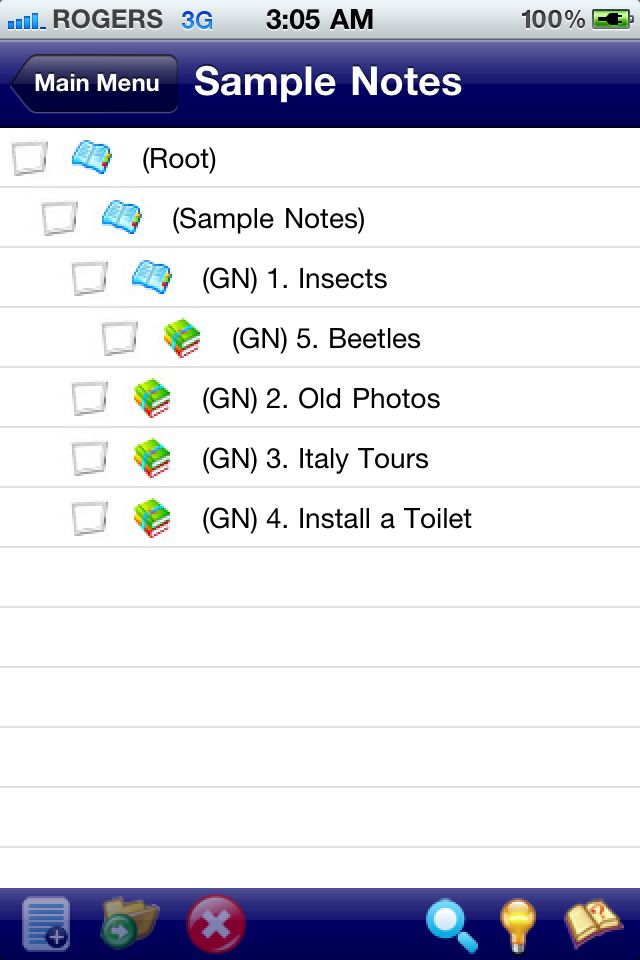640x960 pixels.
Task: Tap the stacked books icon beside Old Photos
Action: [151, 399]
